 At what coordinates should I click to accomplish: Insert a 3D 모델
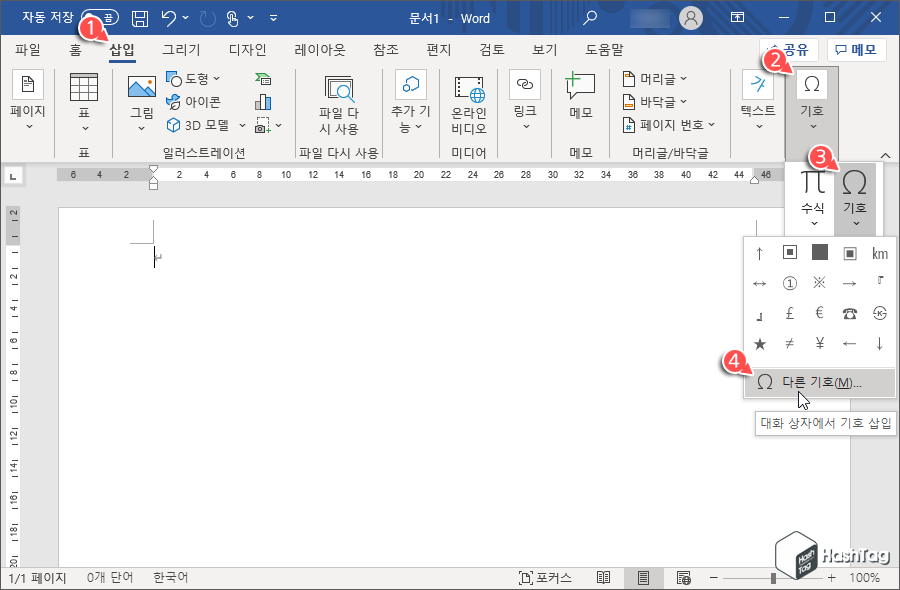coord(199,125)
